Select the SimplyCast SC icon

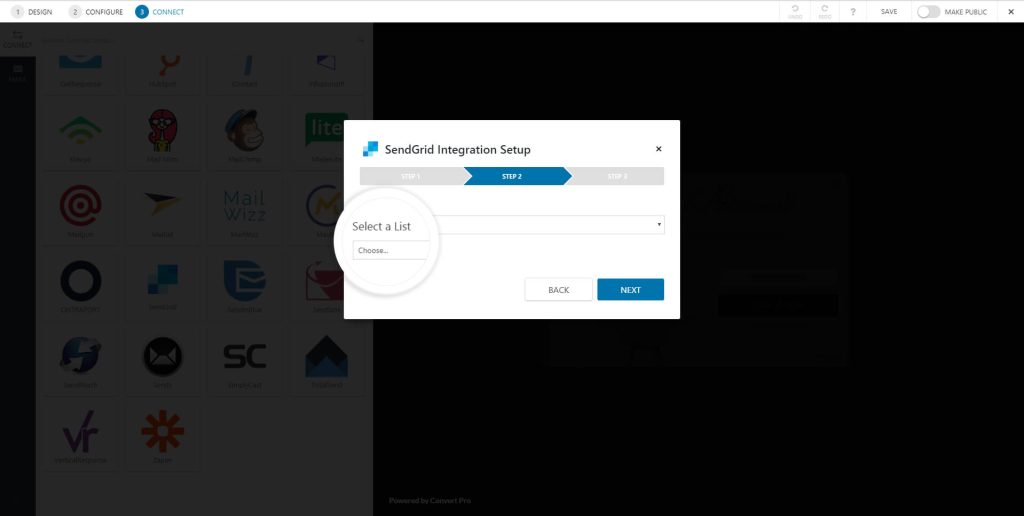click(244, 356)
